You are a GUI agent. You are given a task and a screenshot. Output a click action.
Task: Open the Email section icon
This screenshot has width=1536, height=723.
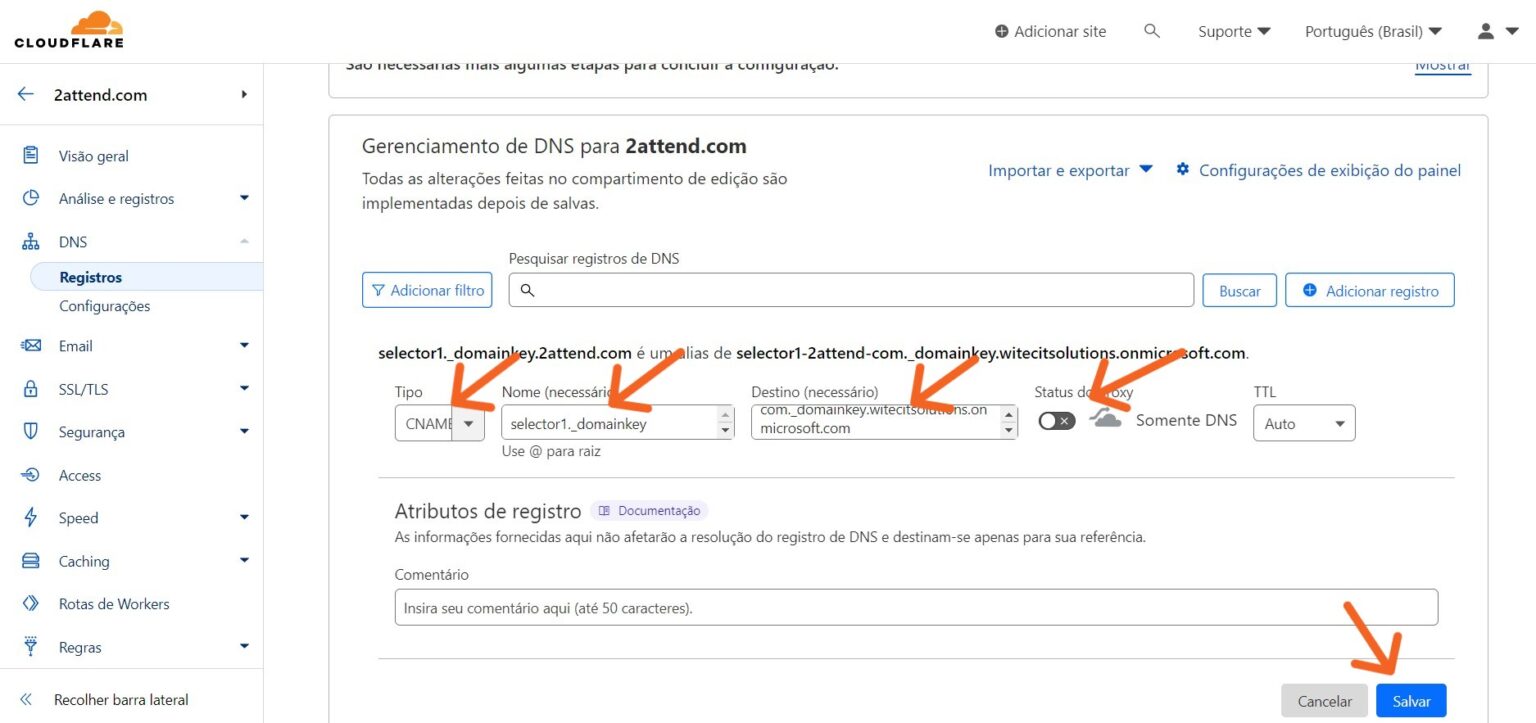[31, 345]
